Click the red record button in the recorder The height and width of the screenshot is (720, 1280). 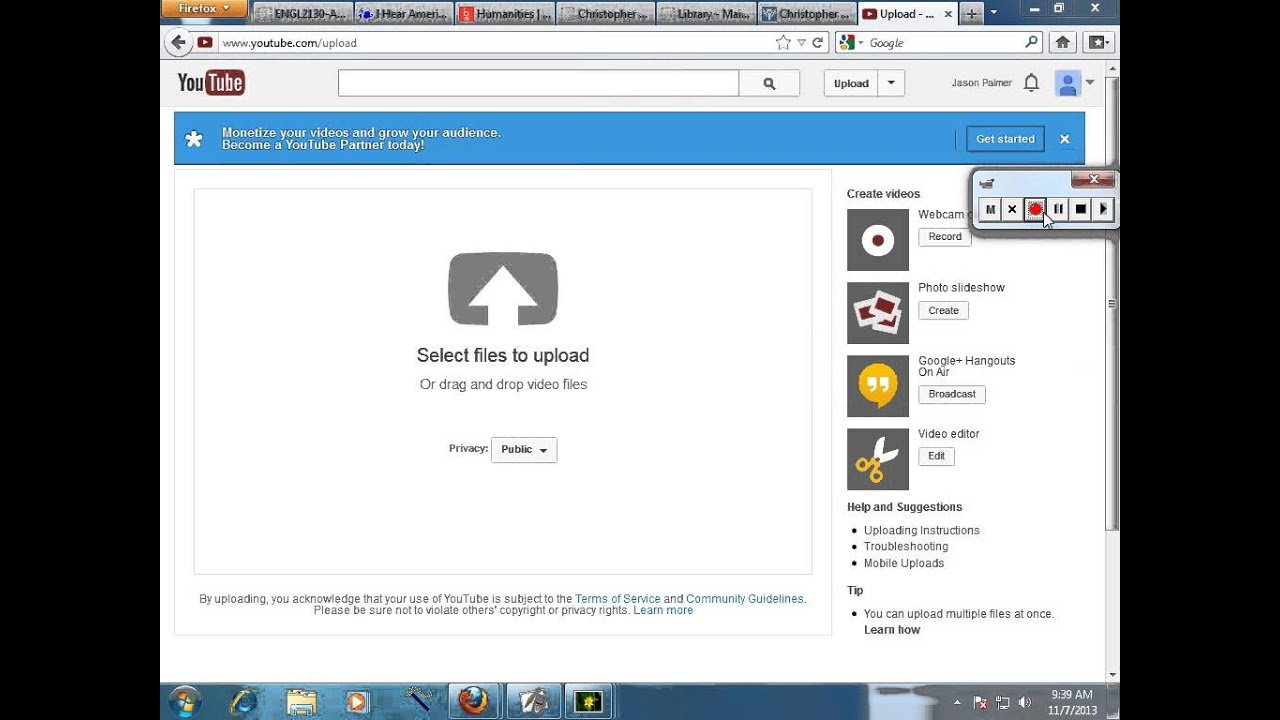1035,209
